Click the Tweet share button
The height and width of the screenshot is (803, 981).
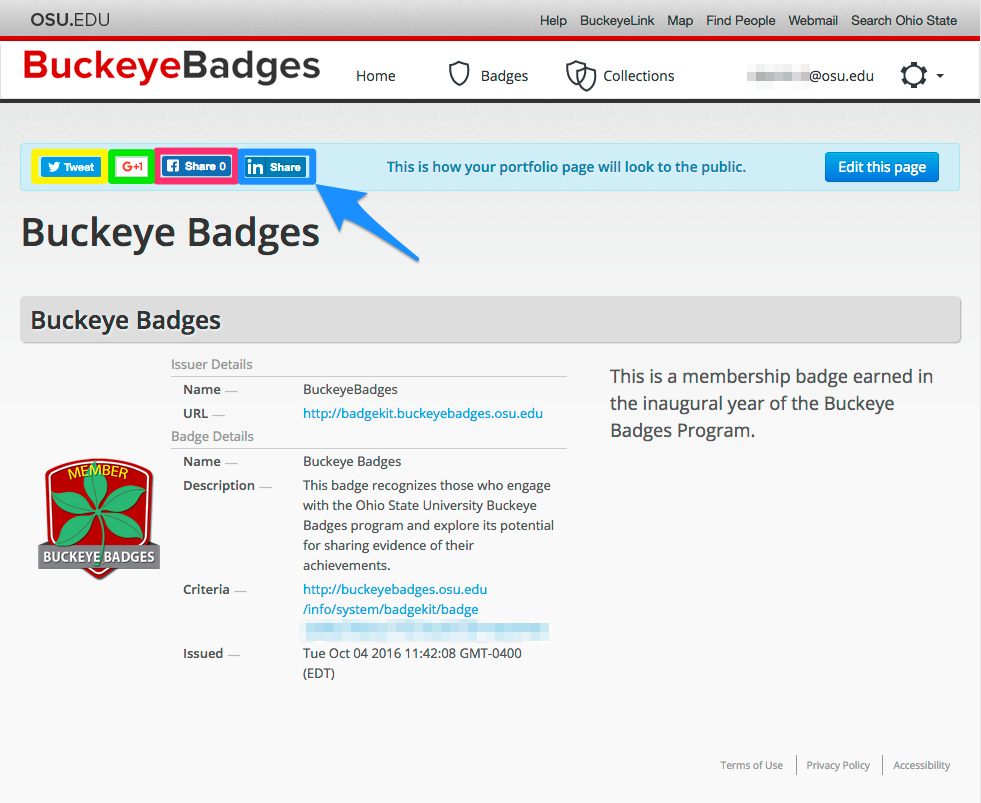coord(70,167)
